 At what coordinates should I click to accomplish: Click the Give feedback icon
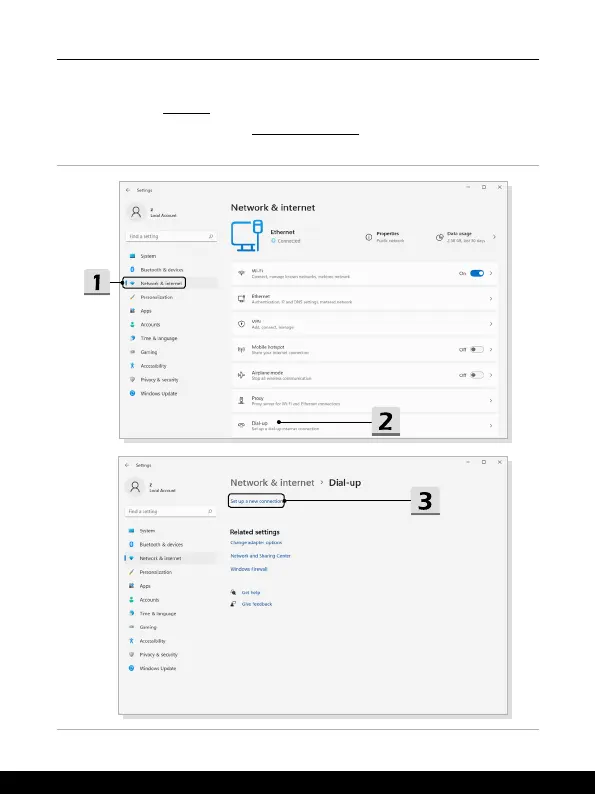pos(233,604)
